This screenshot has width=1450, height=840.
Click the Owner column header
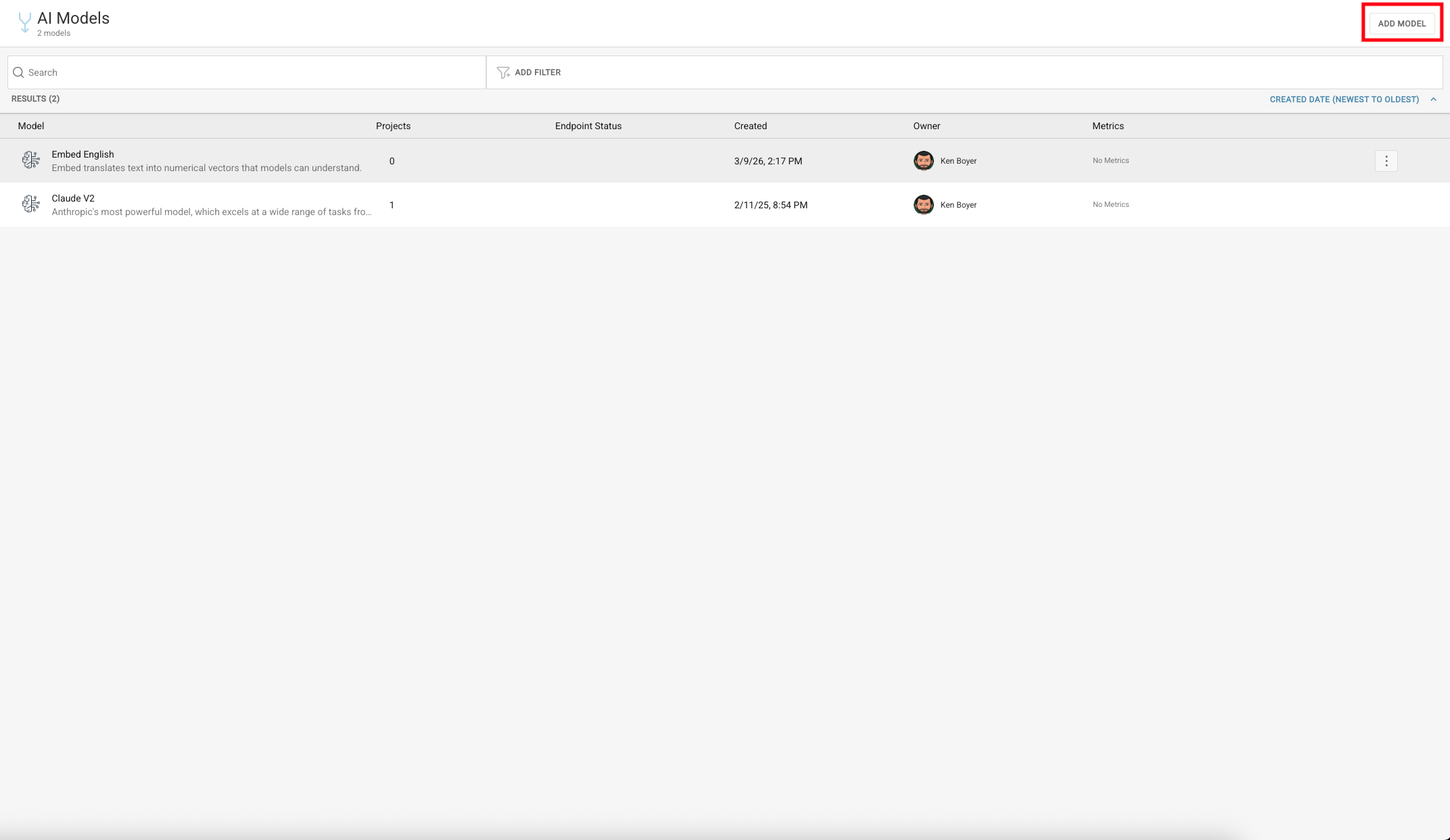927,126
